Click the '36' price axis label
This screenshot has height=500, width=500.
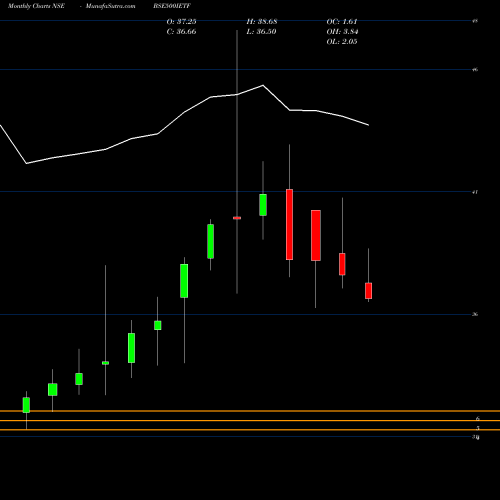point(475,314)
